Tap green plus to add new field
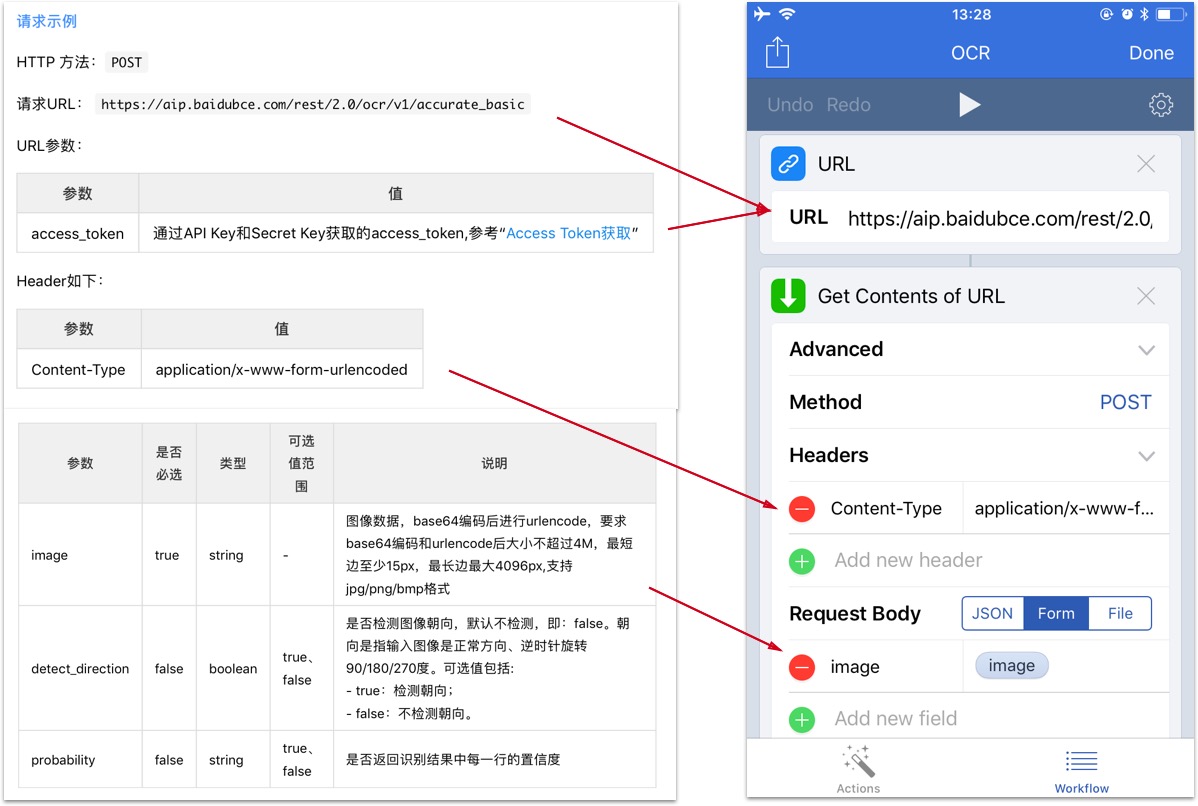The width and height of the screenshot is (1198, 806). [x=802, y=719]
